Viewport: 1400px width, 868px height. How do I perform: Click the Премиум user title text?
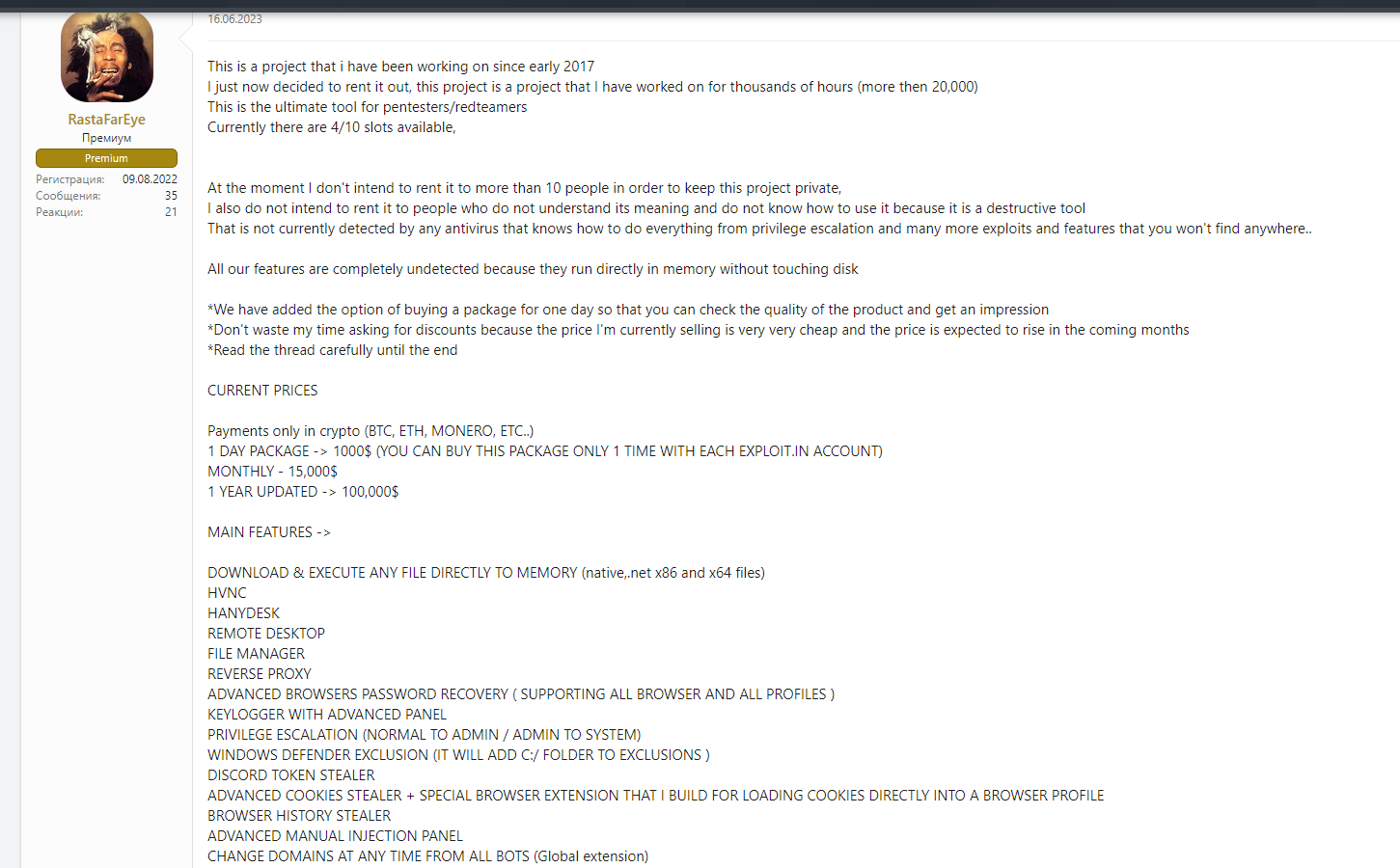(x=106, y=138)
